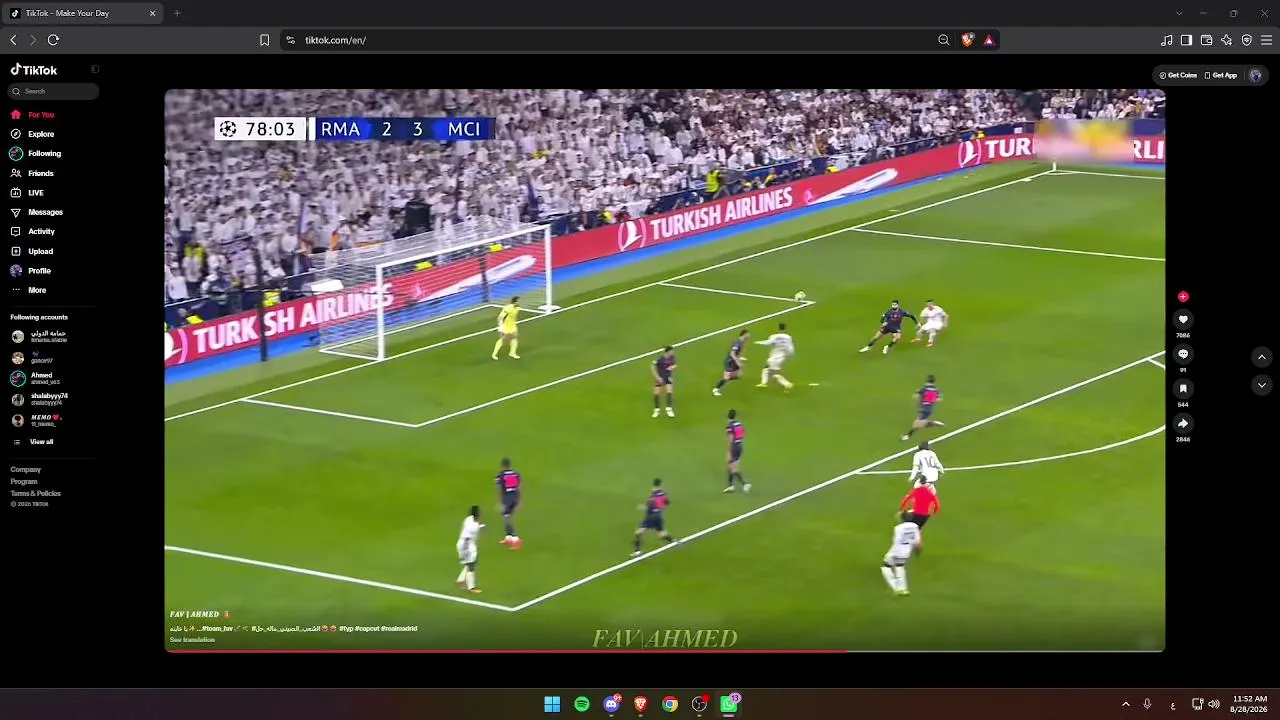Like the video with the heart icon
The height and width of the screenshot is (720, 1280).
(x=1183, y=320)
